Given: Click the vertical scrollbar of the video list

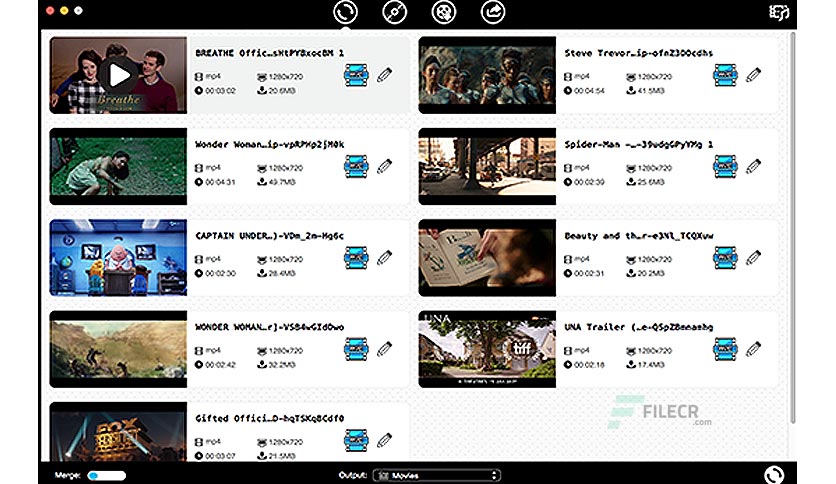Looking at the screenshot, I should (x=793, y=228).
